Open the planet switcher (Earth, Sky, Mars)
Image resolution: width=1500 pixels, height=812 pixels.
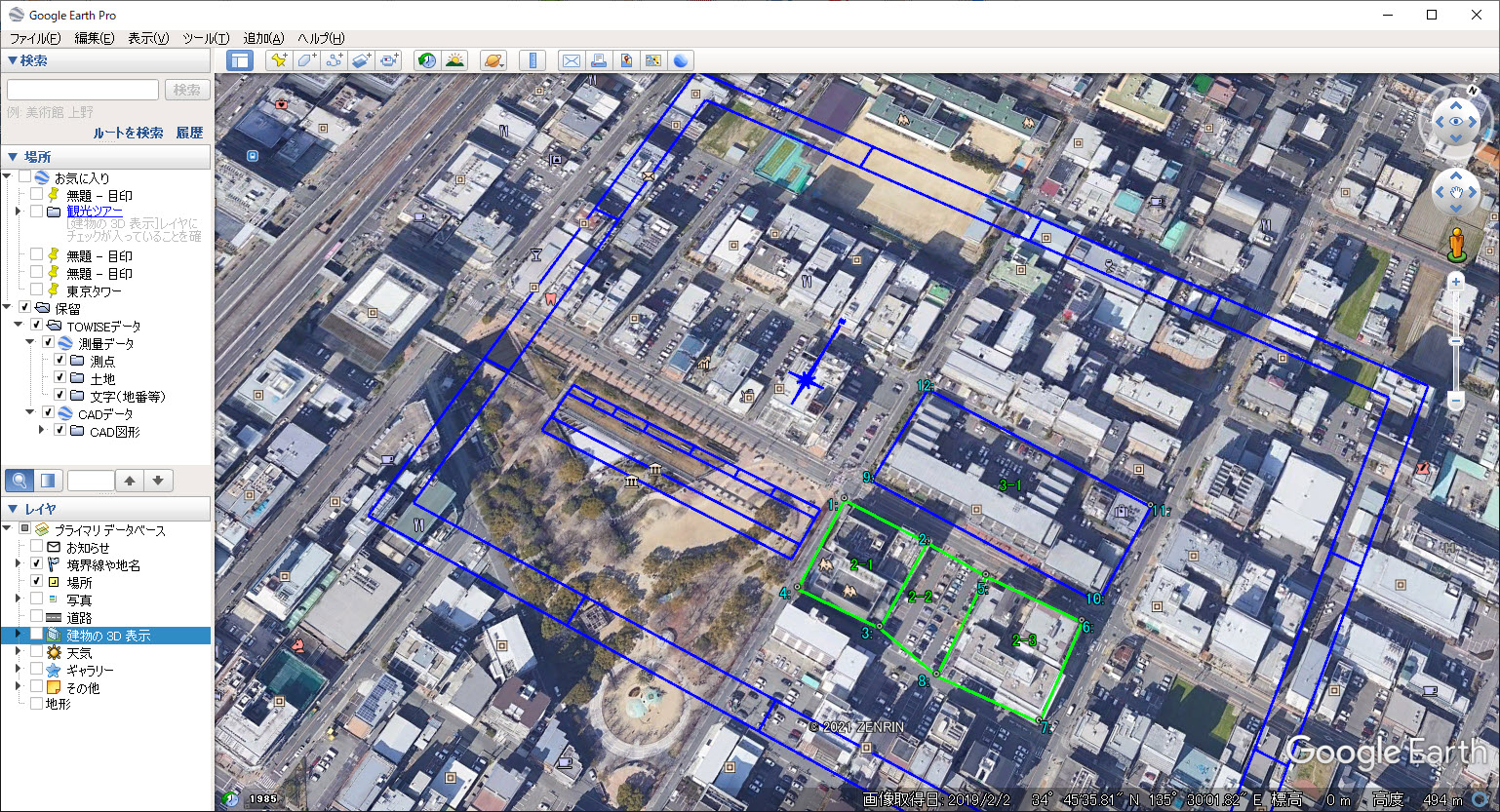coord(493,60)
